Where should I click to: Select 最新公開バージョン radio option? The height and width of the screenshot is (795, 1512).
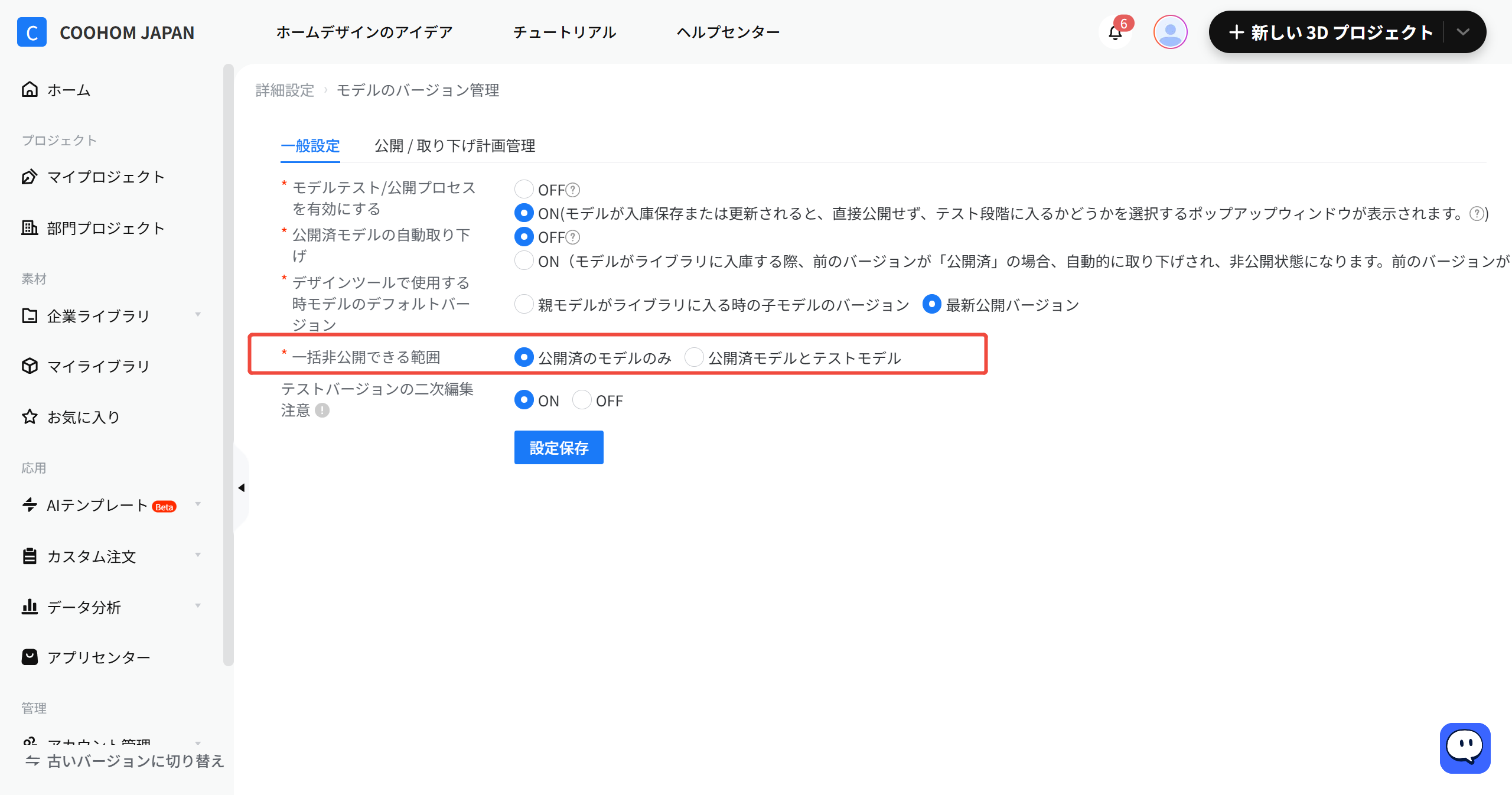pos(932,304)
